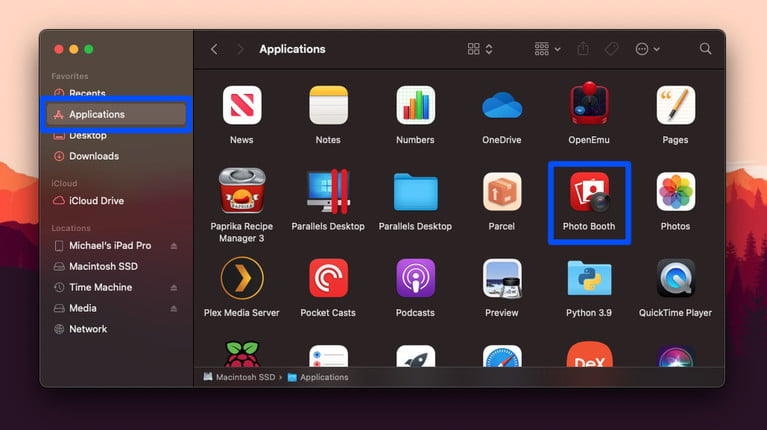Open the Pocket Casts app
This screenshot has width=767, height=430.
328,278
